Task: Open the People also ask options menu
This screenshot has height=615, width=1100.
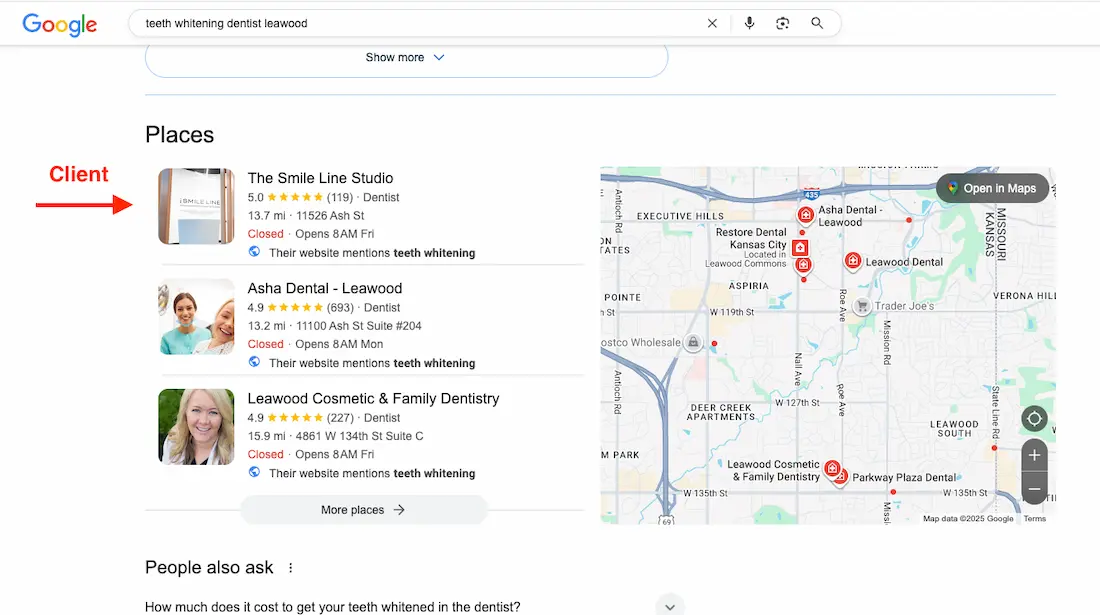Action: pyautogui.click(x=290, y=568)
